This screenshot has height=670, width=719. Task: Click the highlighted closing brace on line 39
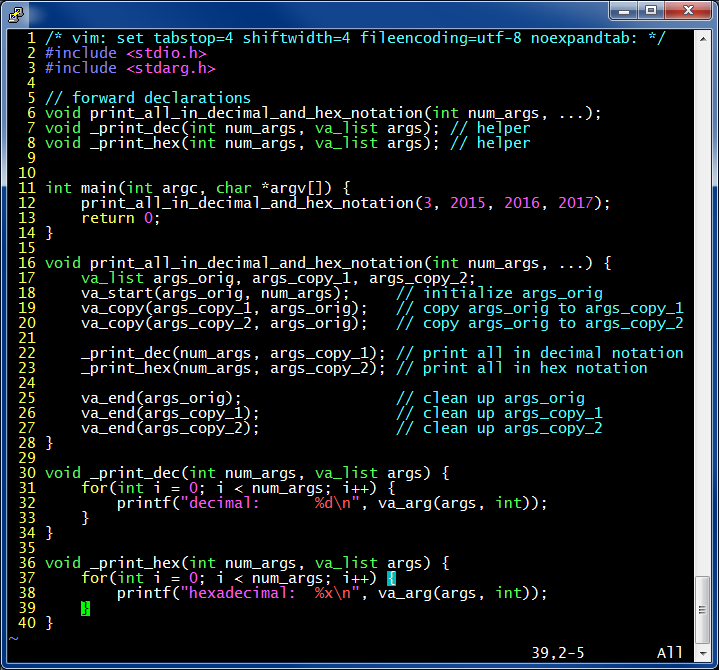pyautogui.click(x=85, y=608)
